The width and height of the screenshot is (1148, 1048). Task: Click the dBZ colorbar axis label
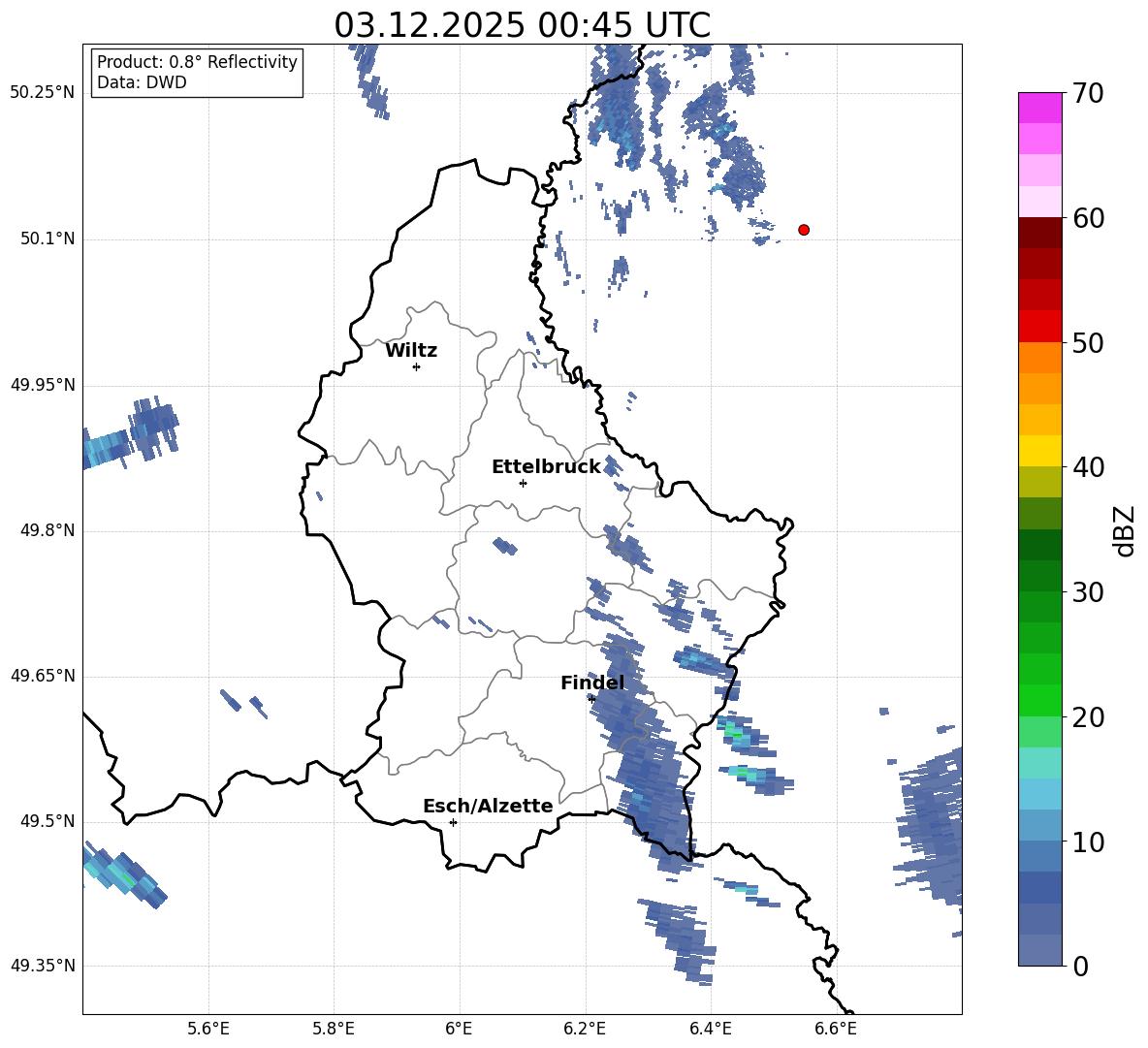(x=1124, y=530)
